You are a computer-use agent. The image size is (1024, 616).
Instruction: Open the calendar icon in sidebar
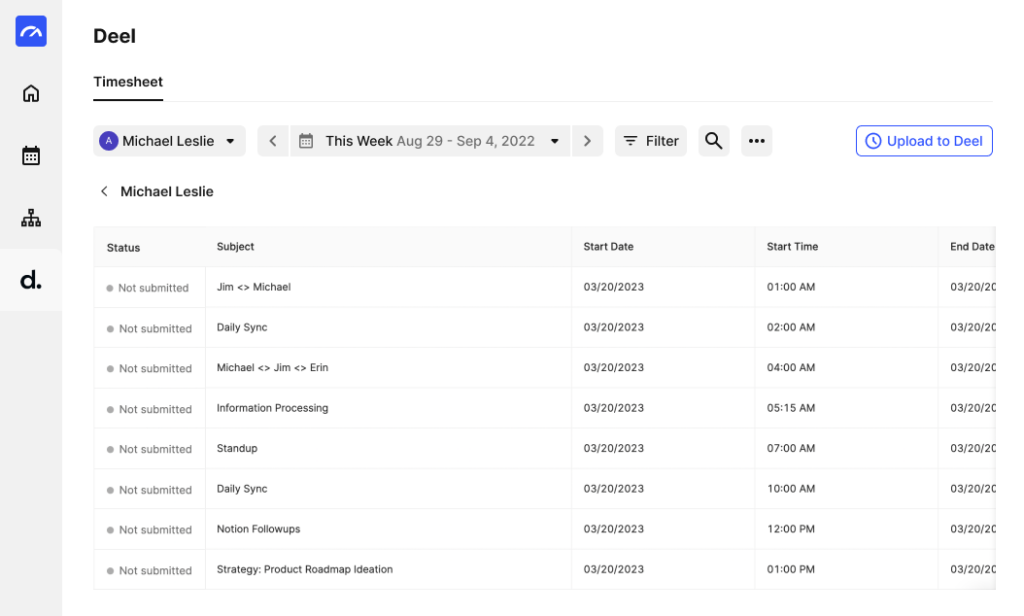[31, 156]
